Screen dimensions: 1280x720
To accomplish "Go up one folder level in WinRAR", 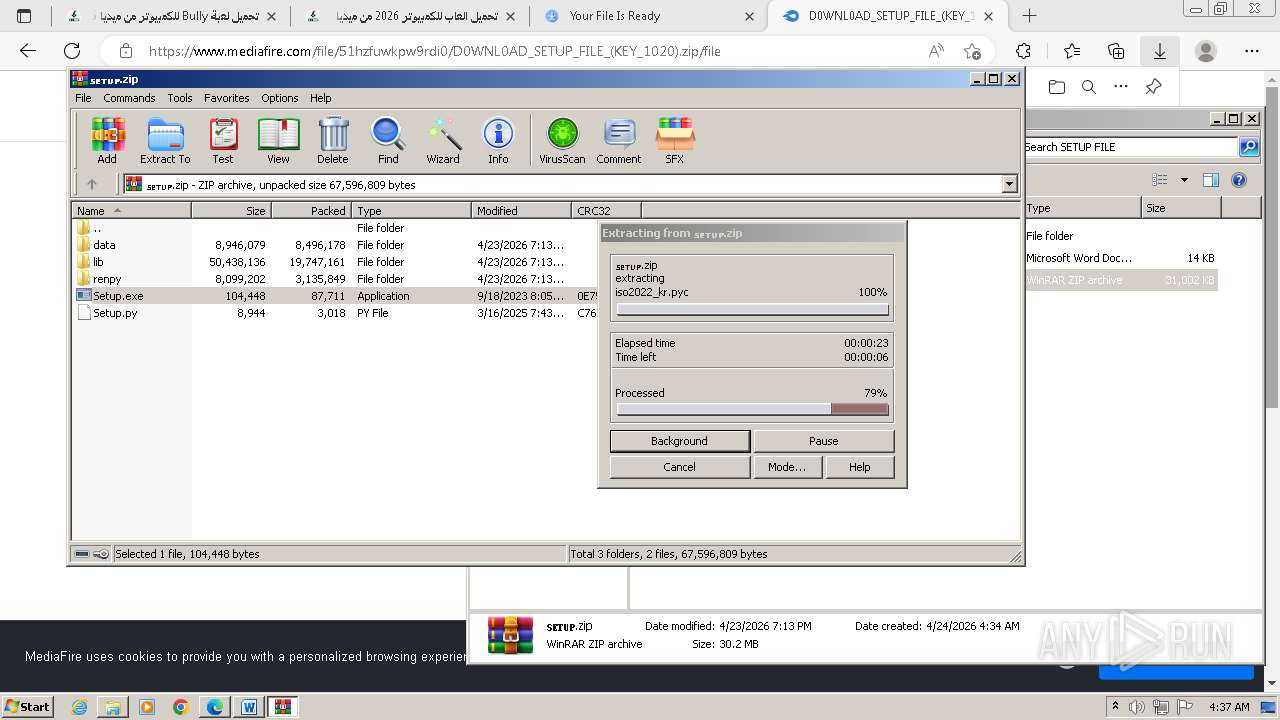I will (92, 184).
